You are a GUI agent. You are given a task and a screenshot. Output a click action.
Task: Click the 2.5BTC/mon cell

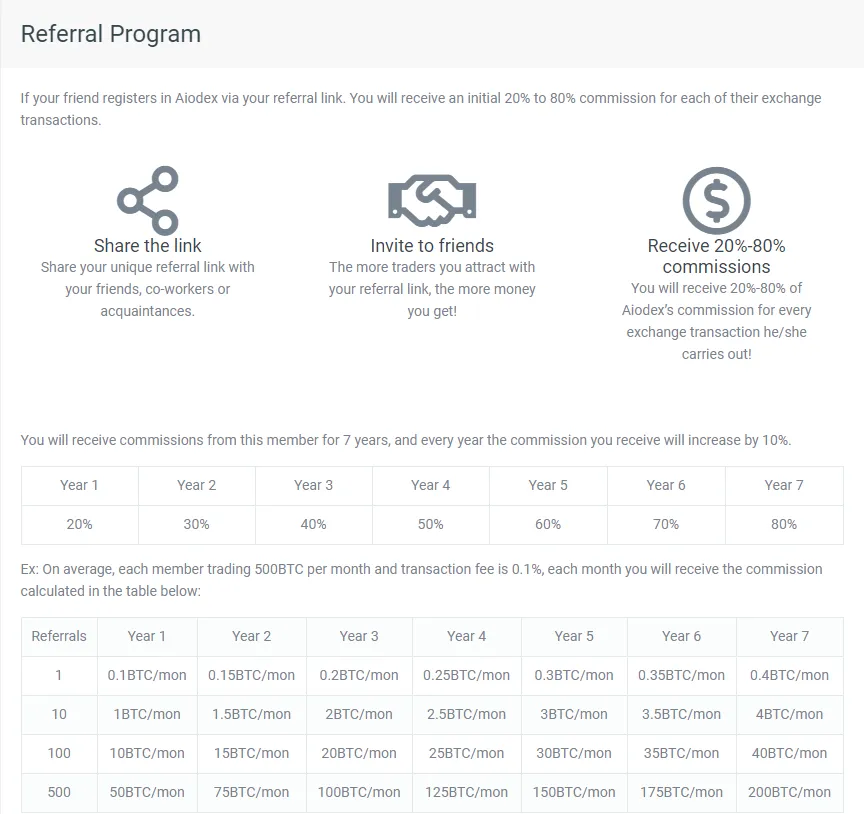[x=466, y=714]
